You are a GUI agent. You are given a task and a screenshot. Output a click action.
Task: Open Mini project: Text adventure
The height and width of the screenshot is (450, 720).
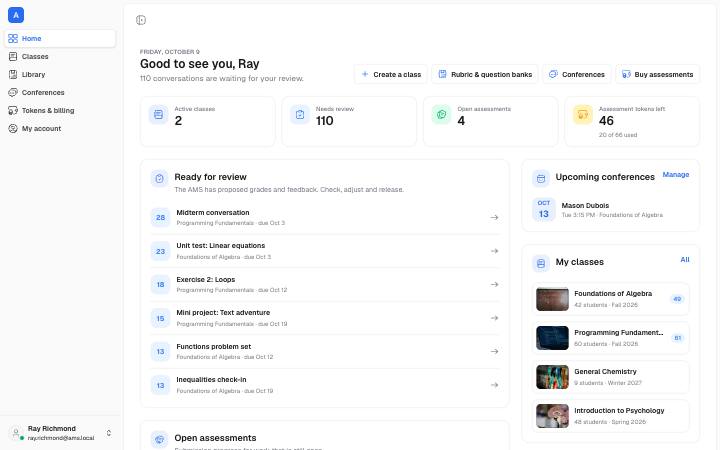coord(325,318)
